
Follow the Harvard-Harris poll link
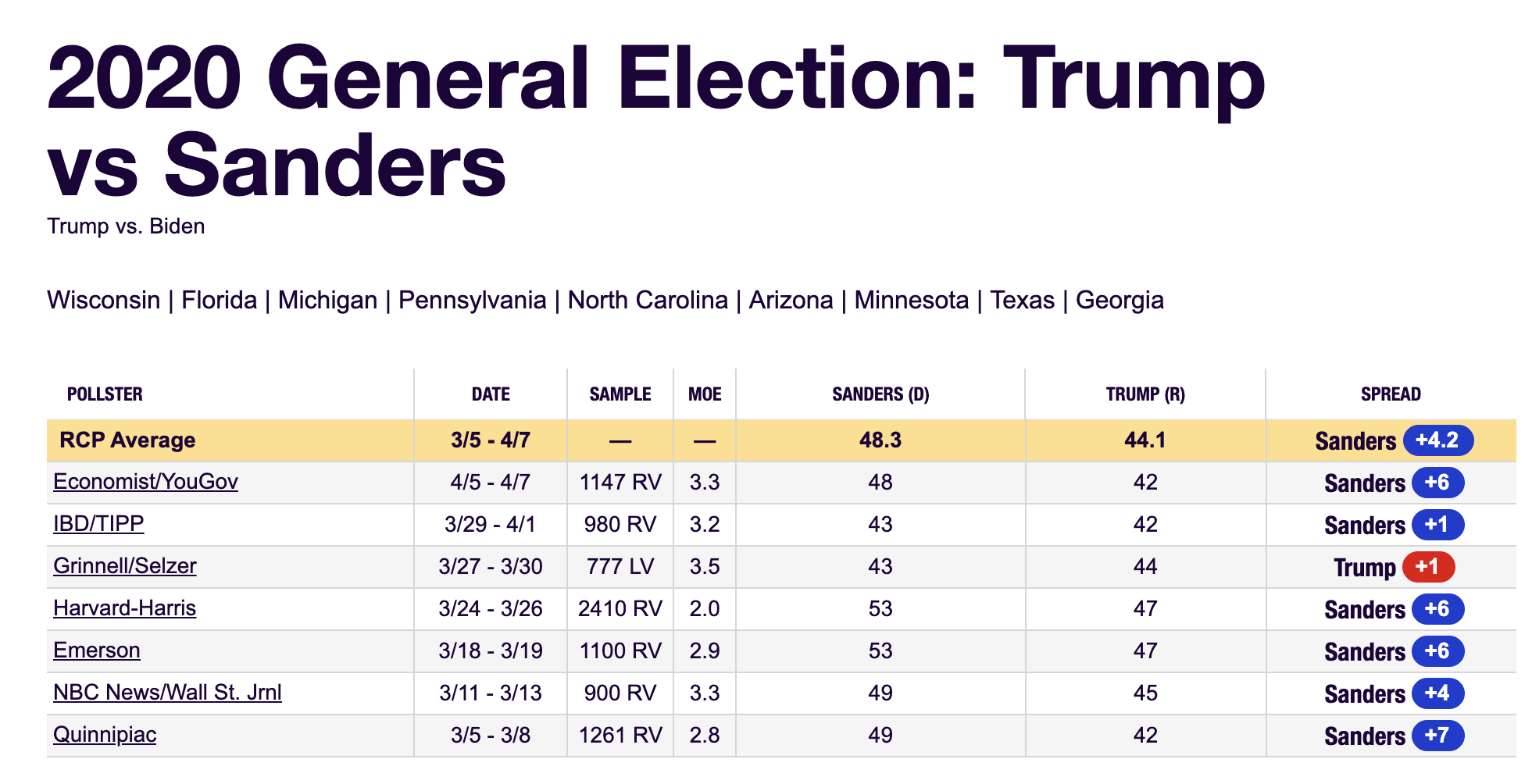click(125, 608)
